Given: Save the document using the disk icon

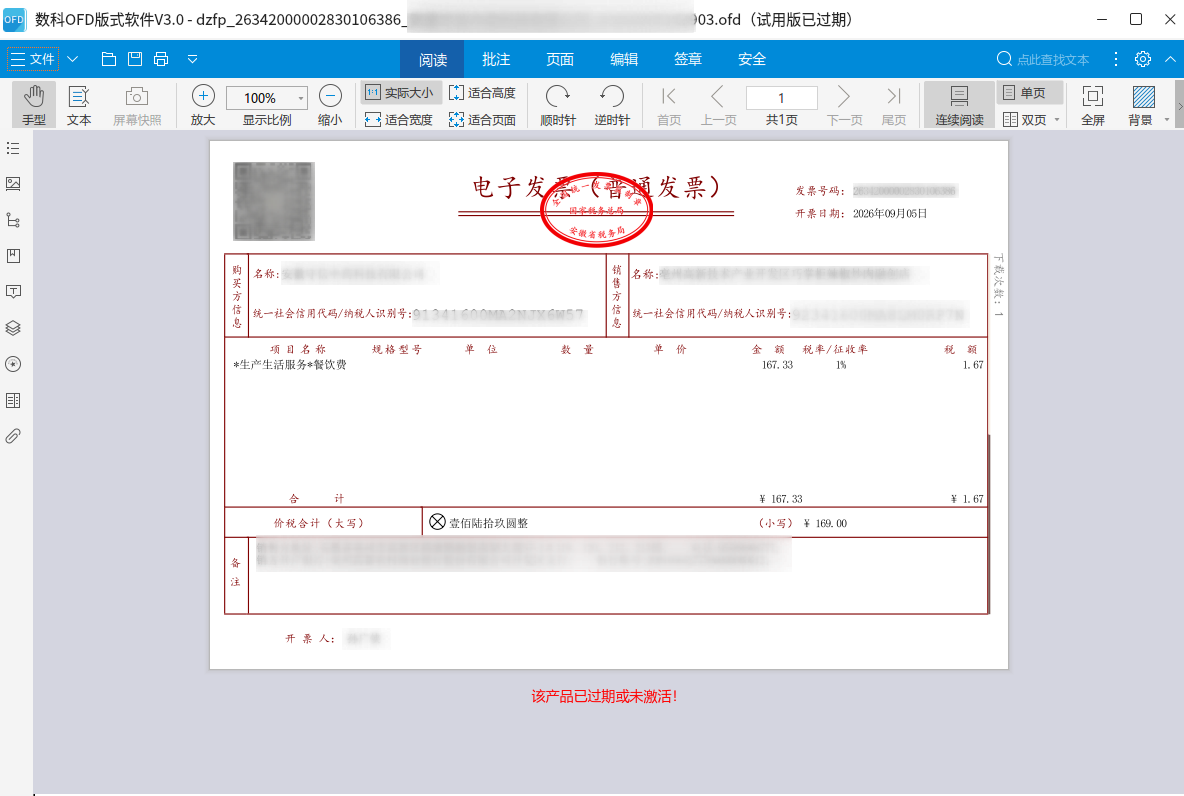Looking at the screenshot, I should click(x=135, y=59).
